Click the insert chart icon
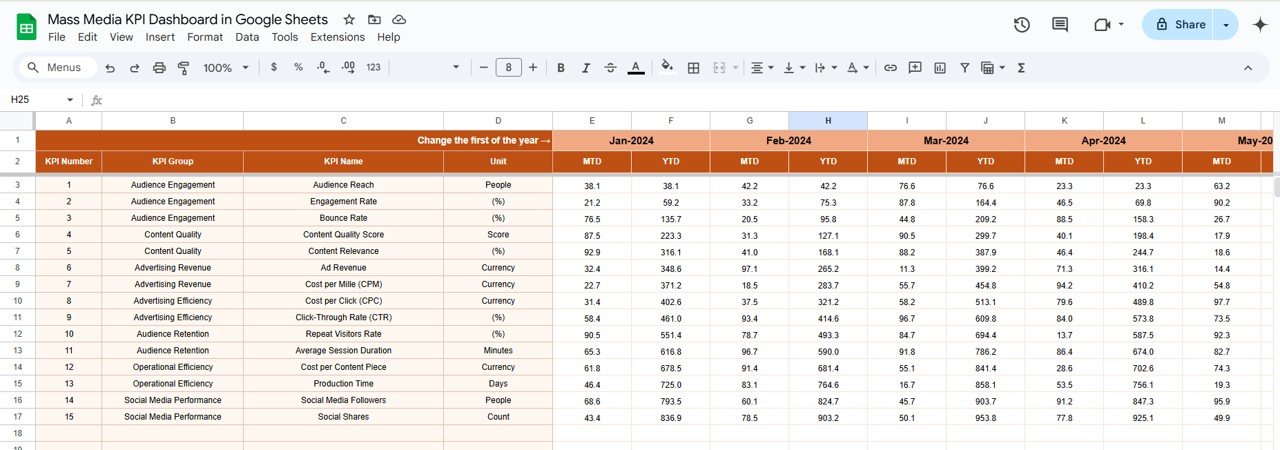The image size is (1280, 450). click(x=940, y=68)
